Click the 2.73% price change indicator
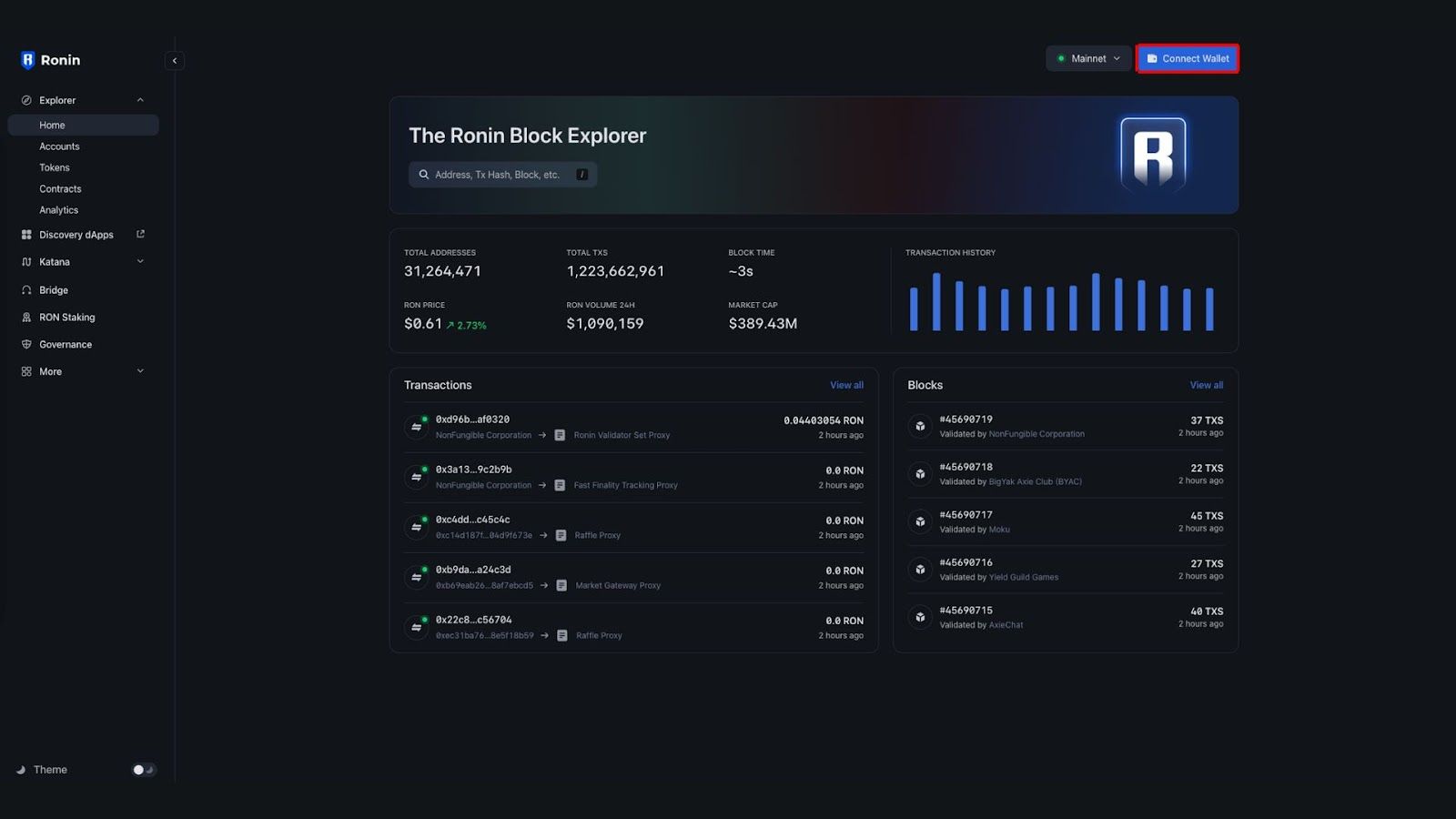Viewport: 1456px width, 819px height. tap(466, 325)
